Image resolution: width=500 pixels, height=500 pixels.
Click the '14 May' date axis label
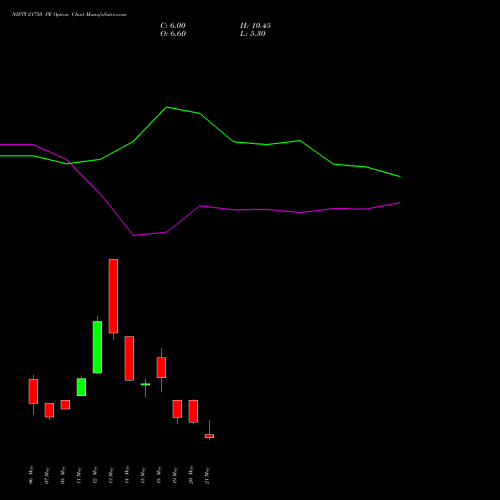(x=127, y=475)
